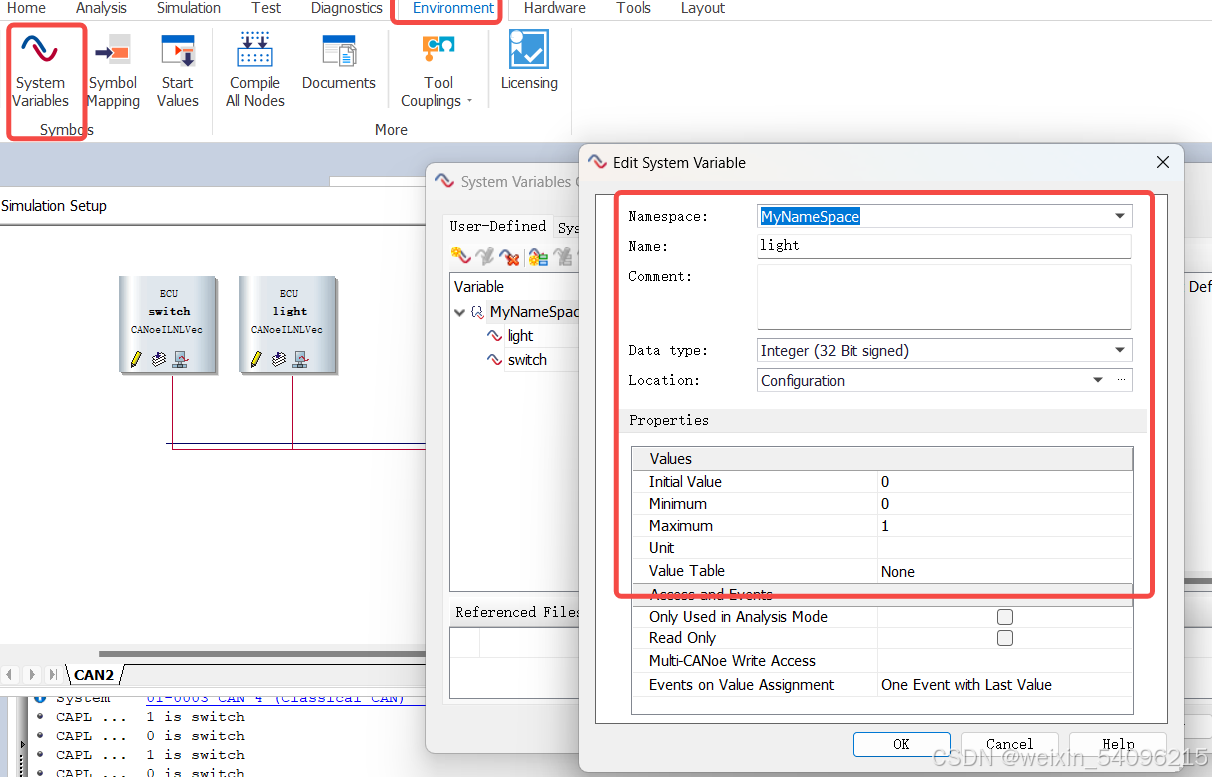The image size is (1212, 777).
Task: Switch to the Simulation ribbon tab
Action: tap(189, 8)
